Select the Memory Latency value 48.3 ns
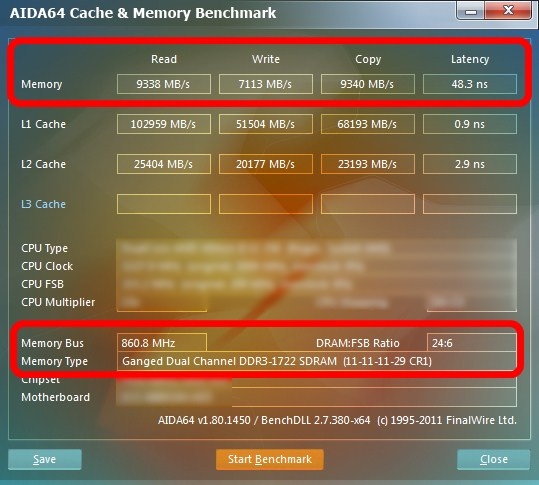The height and width of the screenshot is (485, 539). point(470,84)
